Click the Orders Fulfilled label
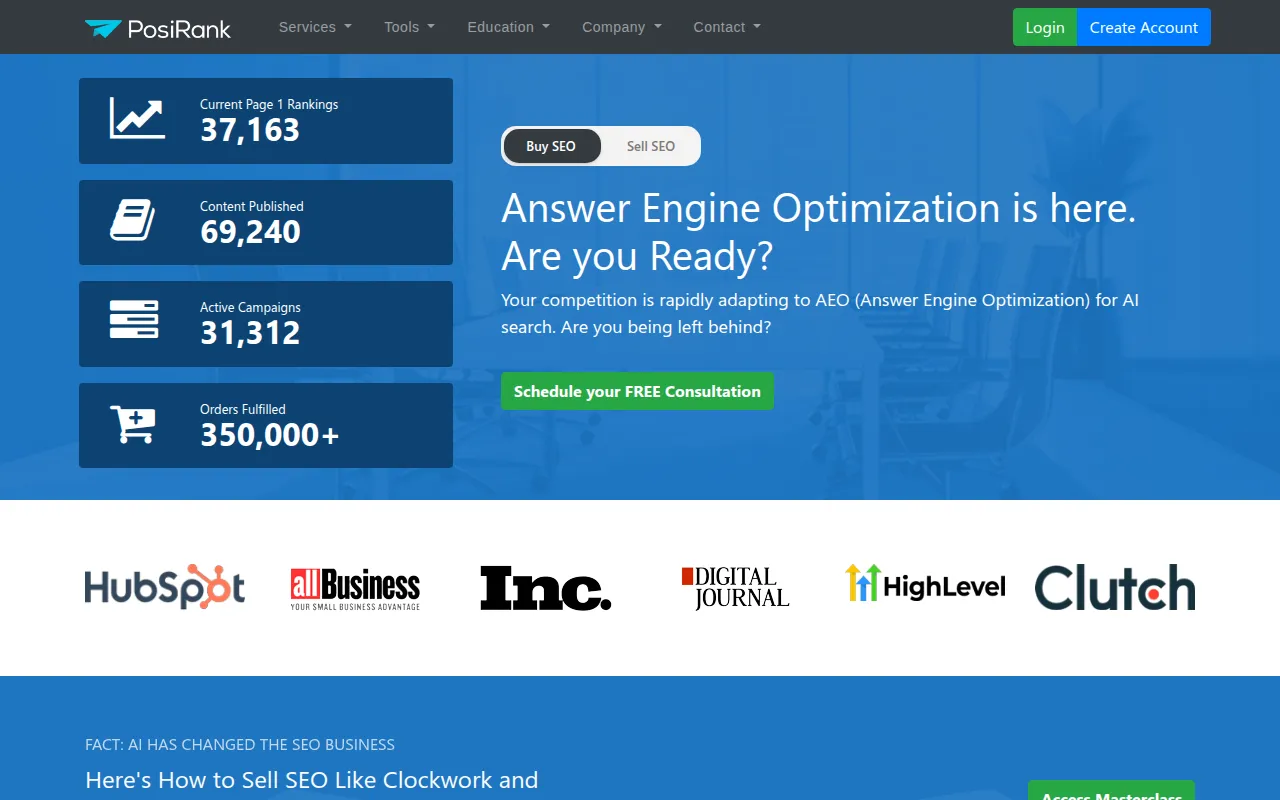Viewport: 1280px width, 800px height. (x=243, y=409)
